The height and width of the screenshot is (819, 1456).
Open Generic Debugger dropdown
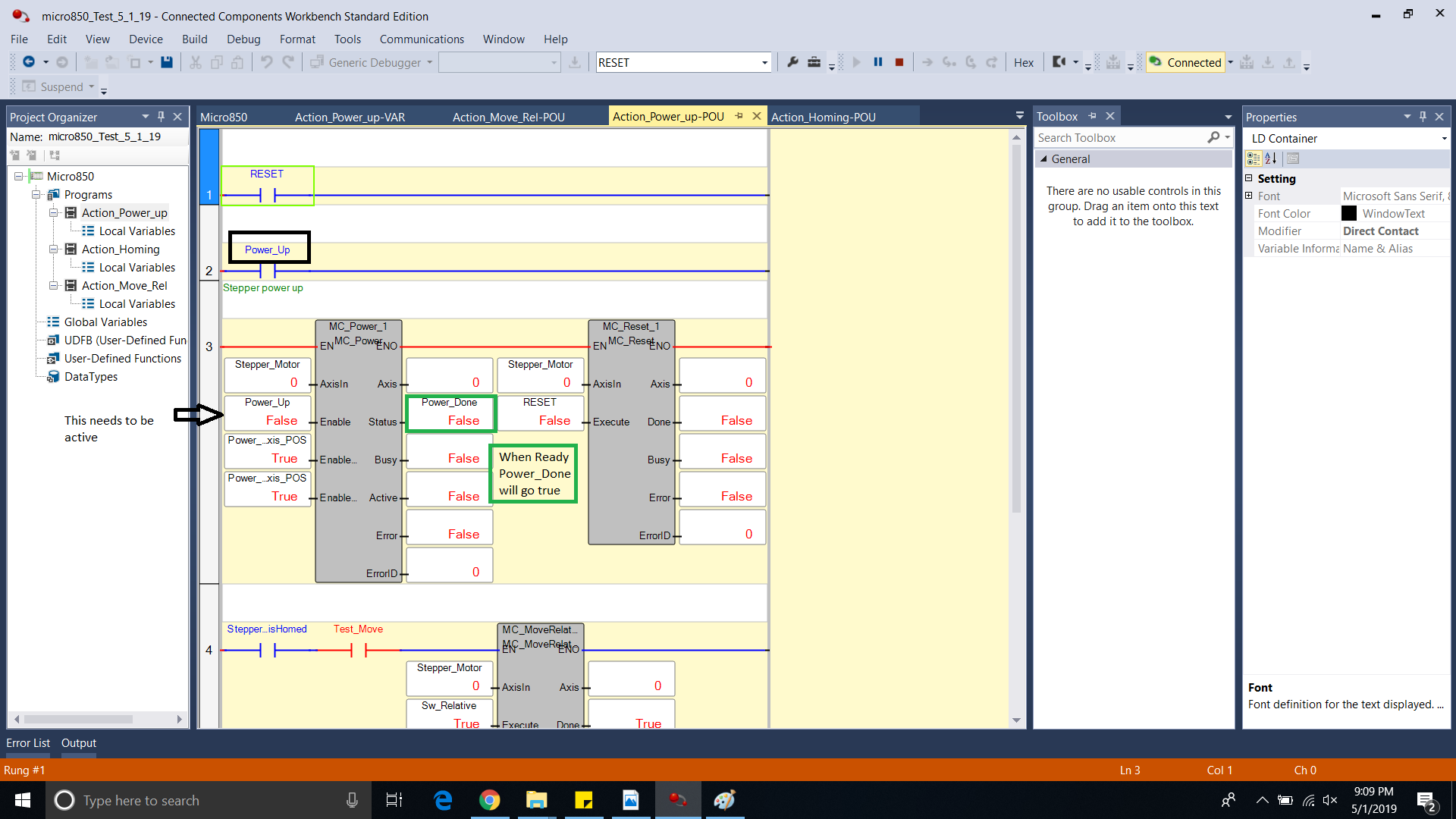coord(429,62)
